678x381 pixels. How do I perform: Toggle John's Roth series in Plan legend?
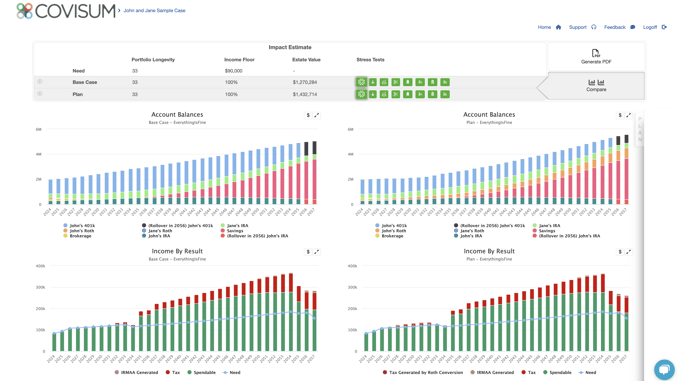pyautogui.click(x=390, y=231)
